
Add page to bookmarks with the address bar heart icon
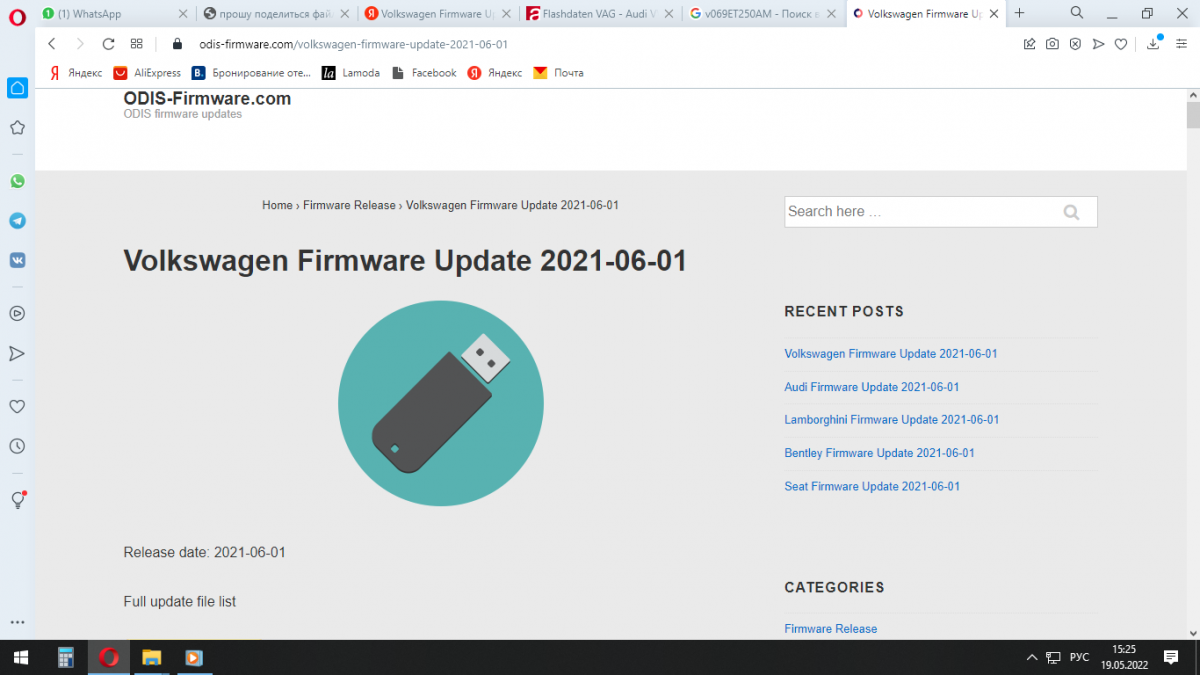(1121, 44)
